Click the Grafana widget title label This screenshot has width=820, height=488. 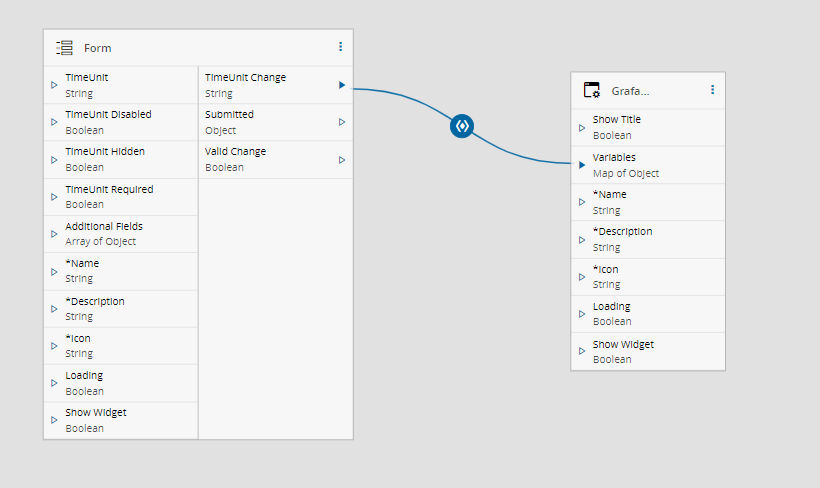pyautogui.click(x=630, y=91)
